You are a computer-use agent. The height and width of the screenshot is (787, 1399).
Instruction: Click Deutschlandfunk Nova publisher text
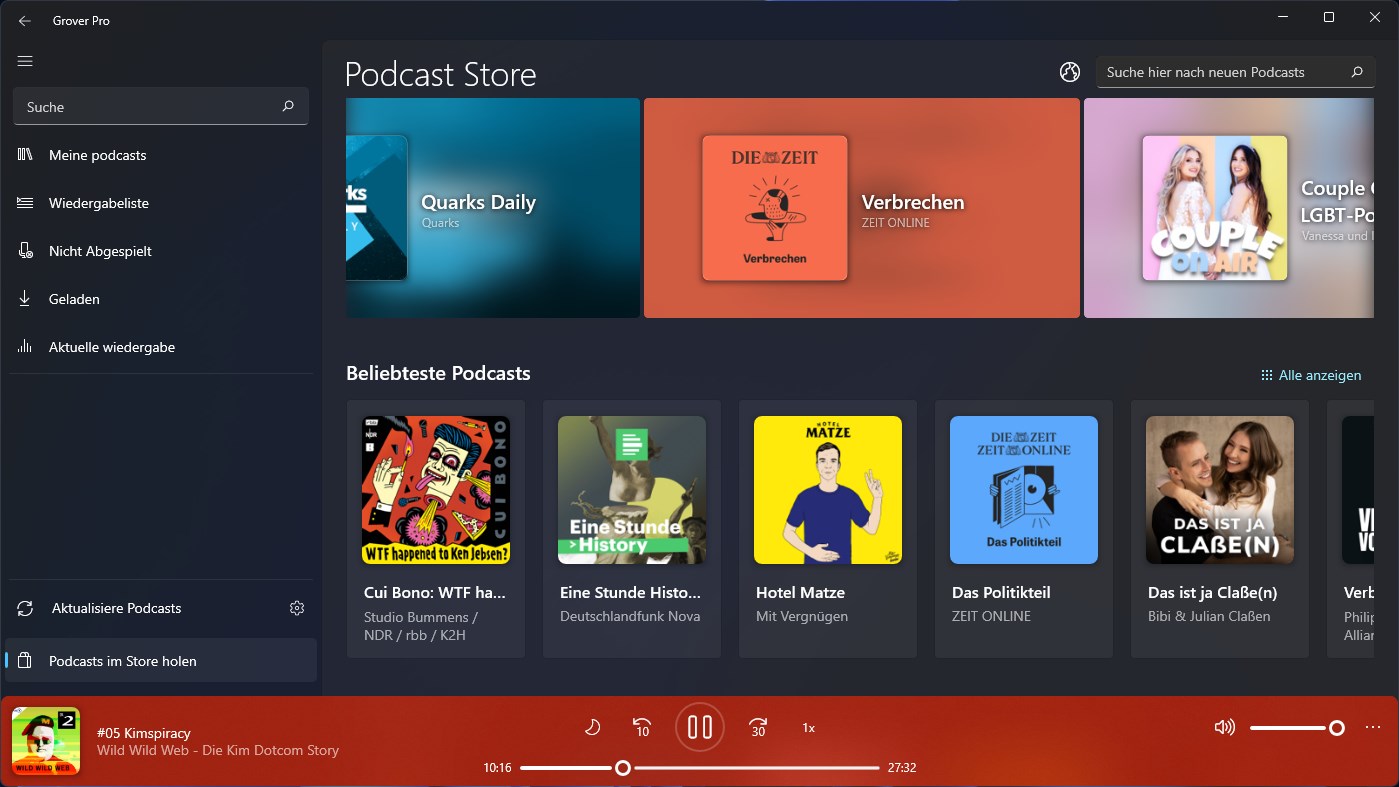tap(630, 616)
